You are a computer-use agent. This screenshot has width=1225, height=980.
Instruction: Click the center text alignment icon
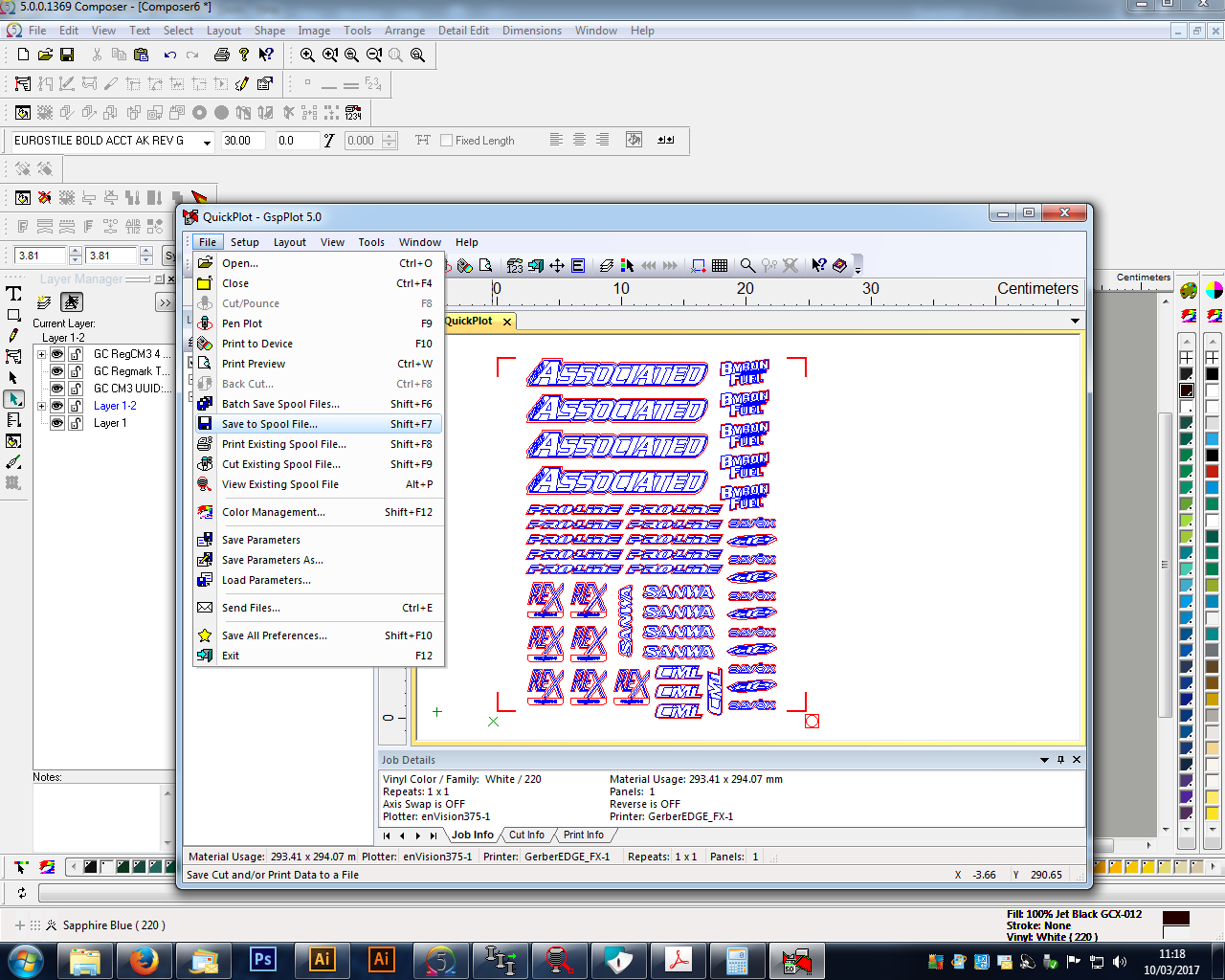point(579,140)
